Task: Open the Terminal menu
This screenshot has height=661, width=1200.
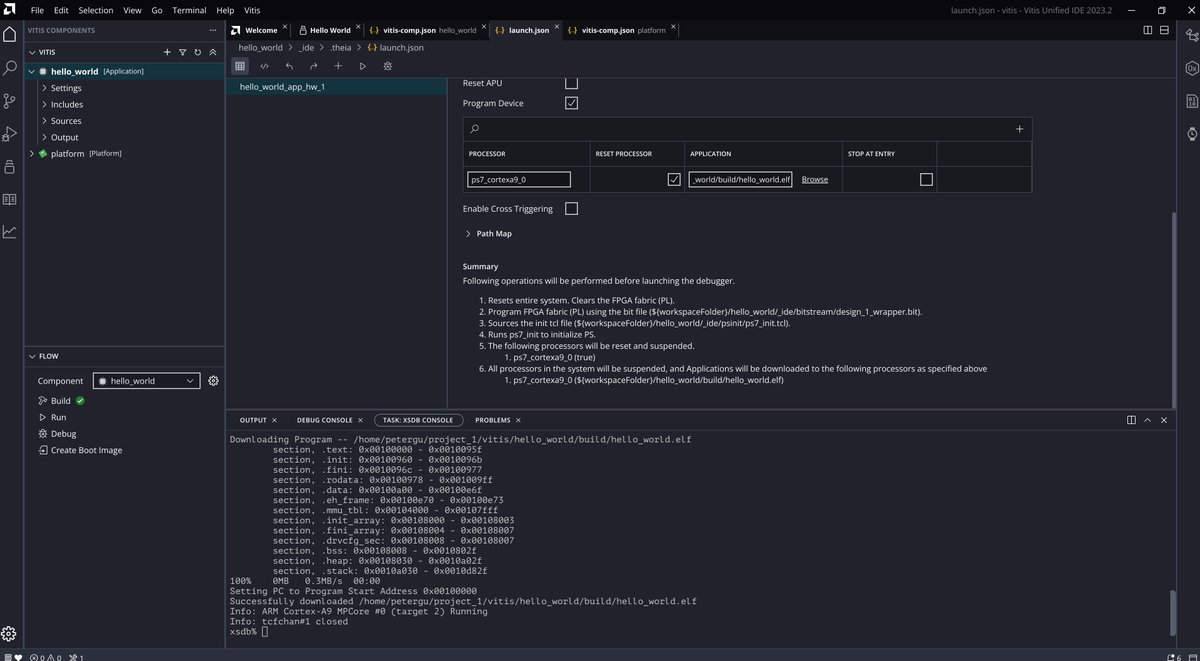Action: click(x=189, y=9)
